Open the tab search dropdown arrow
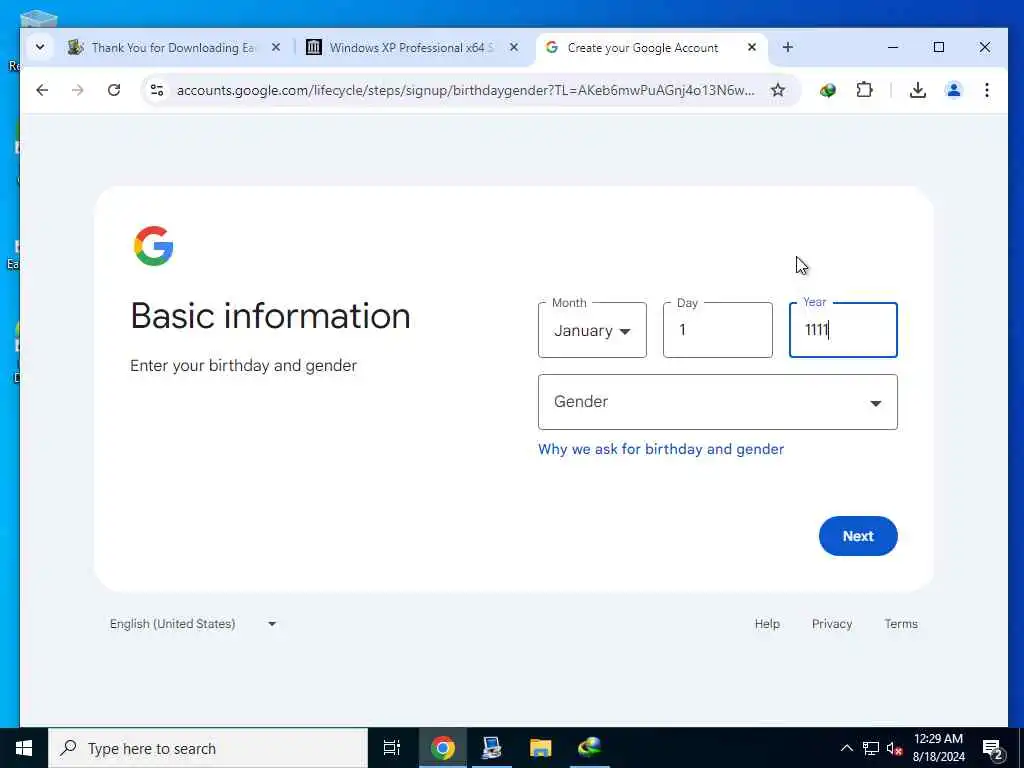Image resolution: width=1024 pixels, height=768 pixels. pos(40,47)
